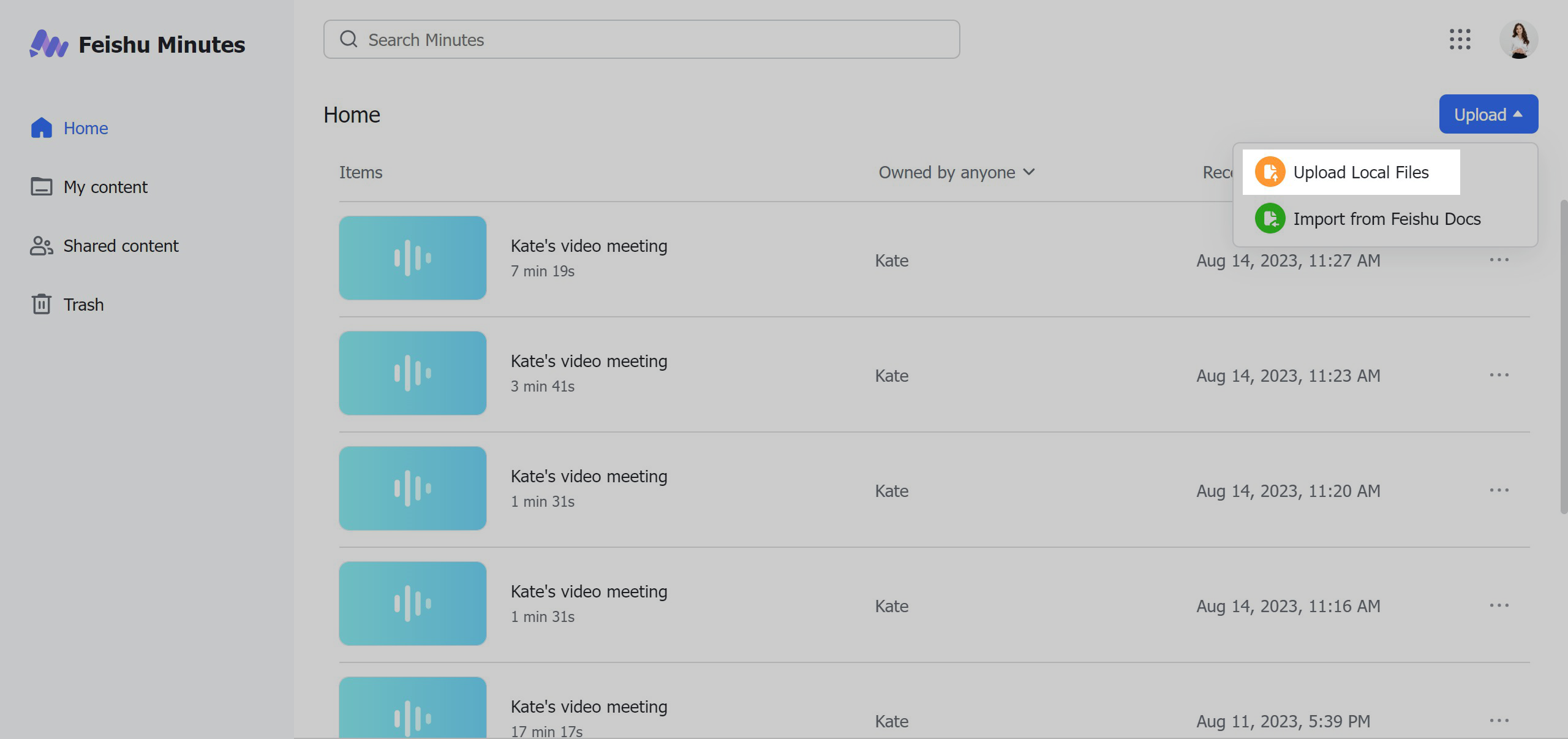Open the apps grid icon near profile
This screenshot has height=739, width=1568.
click(x=1461, y=39)
